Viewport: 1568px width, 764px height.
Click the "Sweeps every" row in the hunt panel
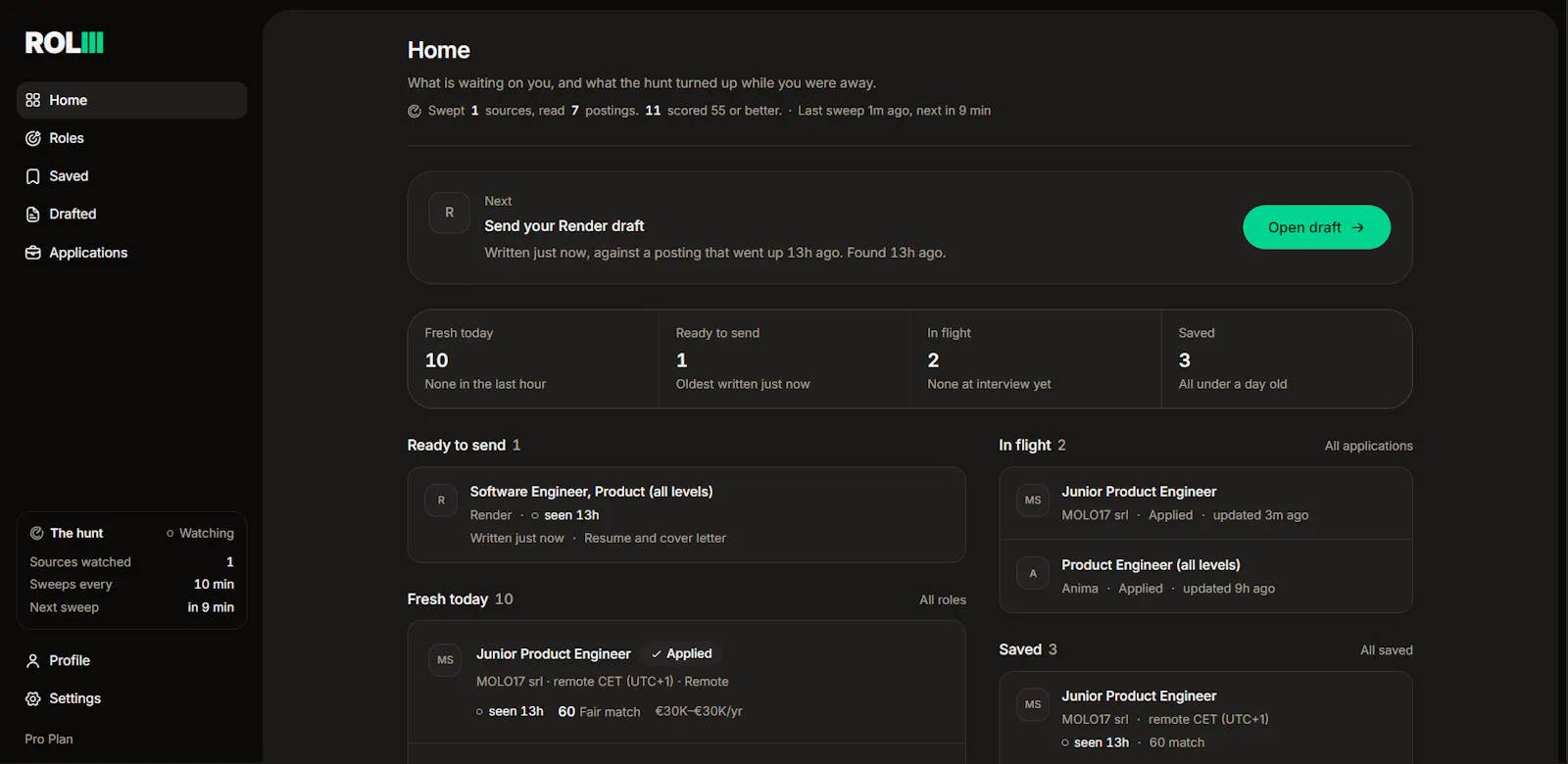pyautogui.click(x=131, y=585)
